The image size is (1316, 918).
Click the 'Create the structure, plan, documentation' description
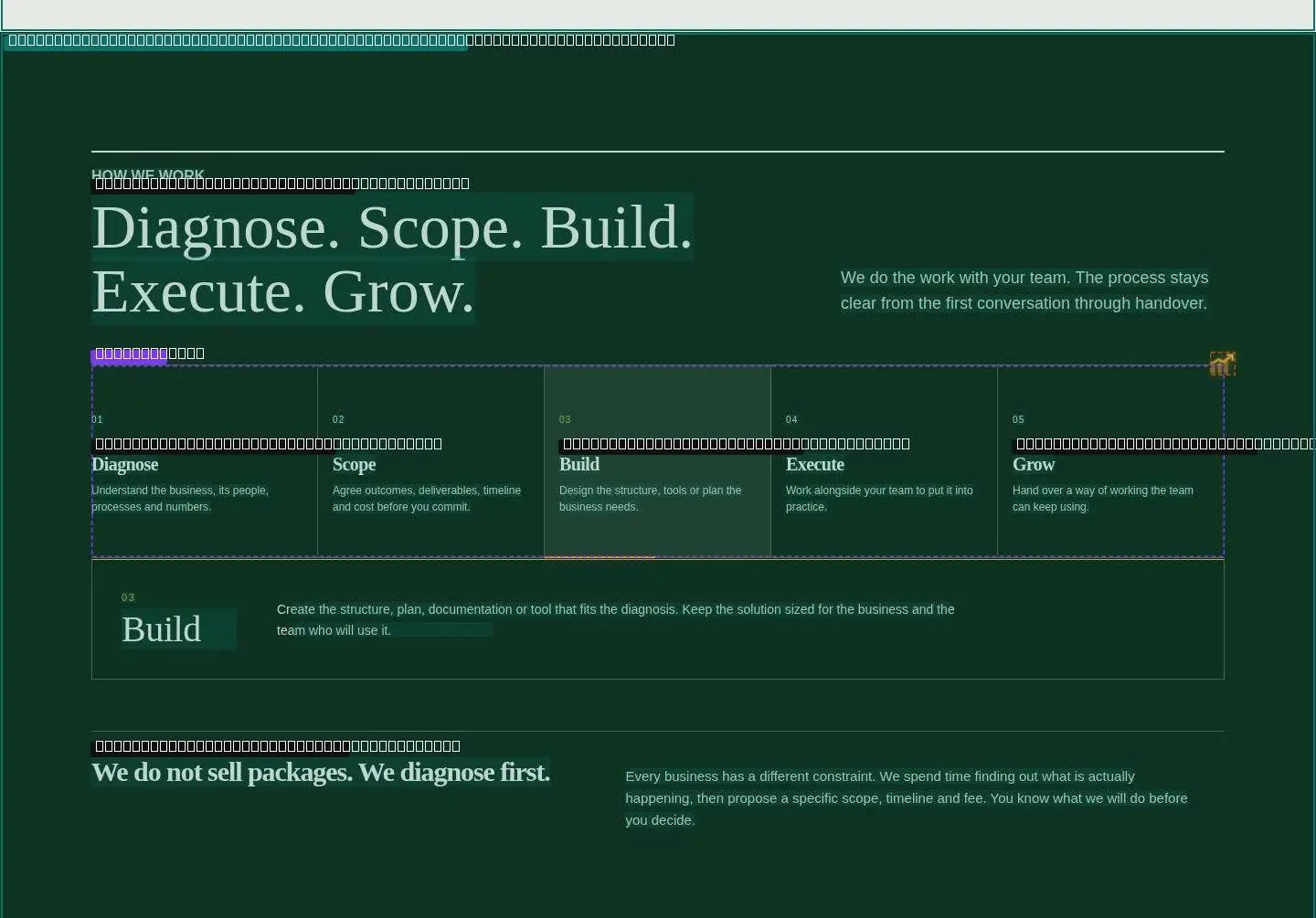(x=615, y=619)
